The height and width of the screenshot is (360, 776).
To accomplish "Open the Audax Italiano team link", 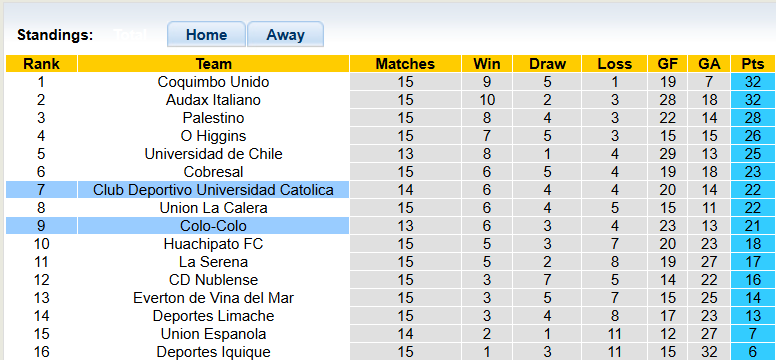I will (213, 100).
